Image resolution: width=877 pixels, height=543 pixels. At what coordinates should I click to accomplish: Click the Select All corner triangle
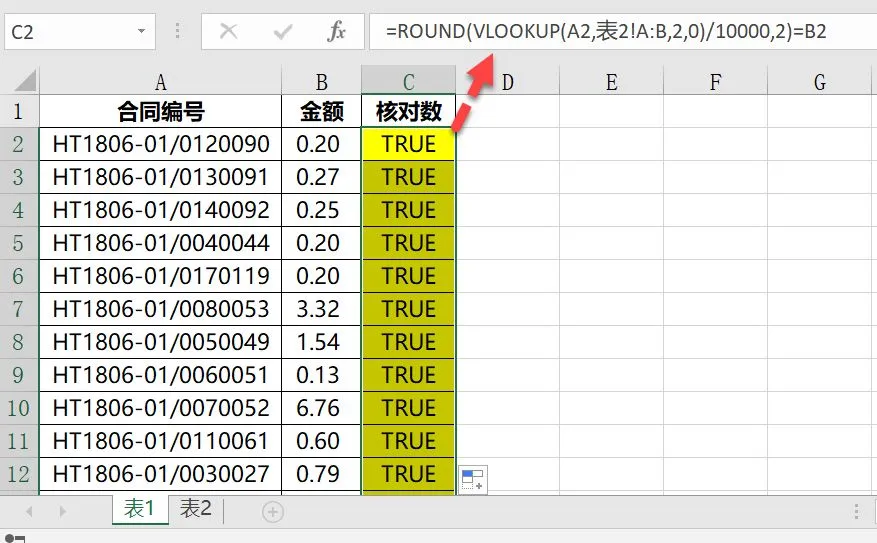pyautogui.click(x=25, y=81)
